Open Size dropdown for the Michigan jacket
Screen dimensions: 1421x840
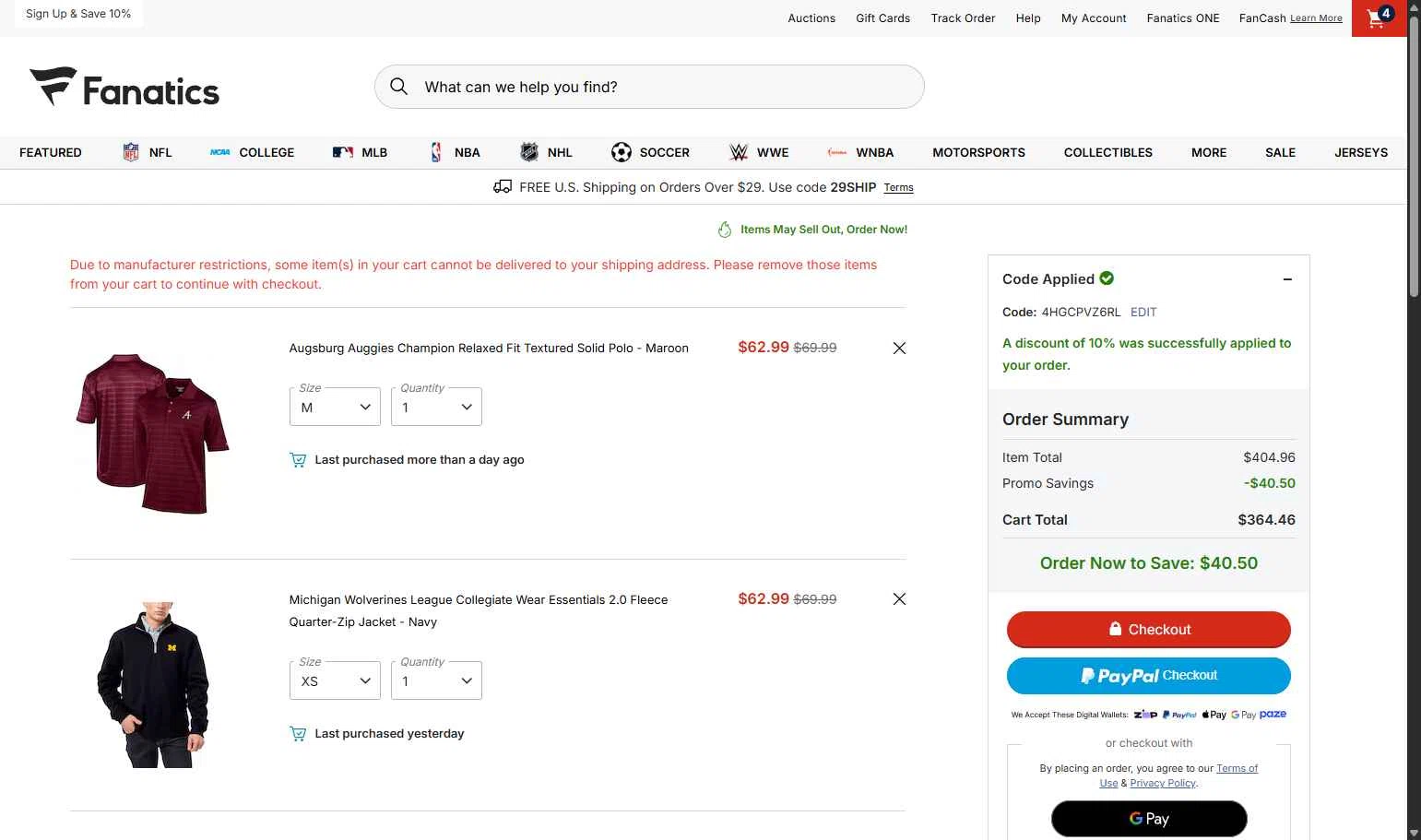[335, 680]
